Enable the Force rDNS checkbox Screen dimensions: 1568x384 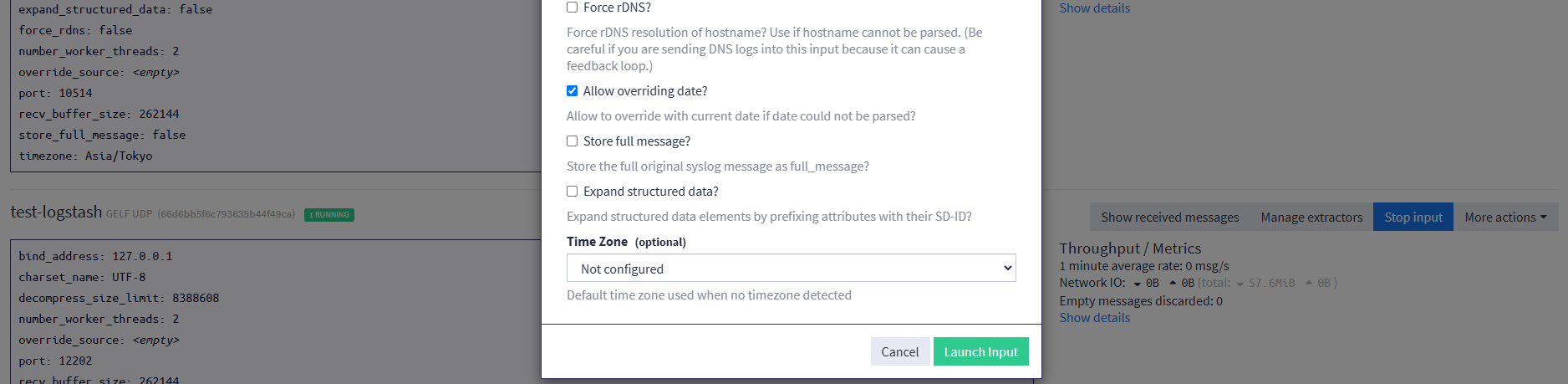click(x=573, y=8)
